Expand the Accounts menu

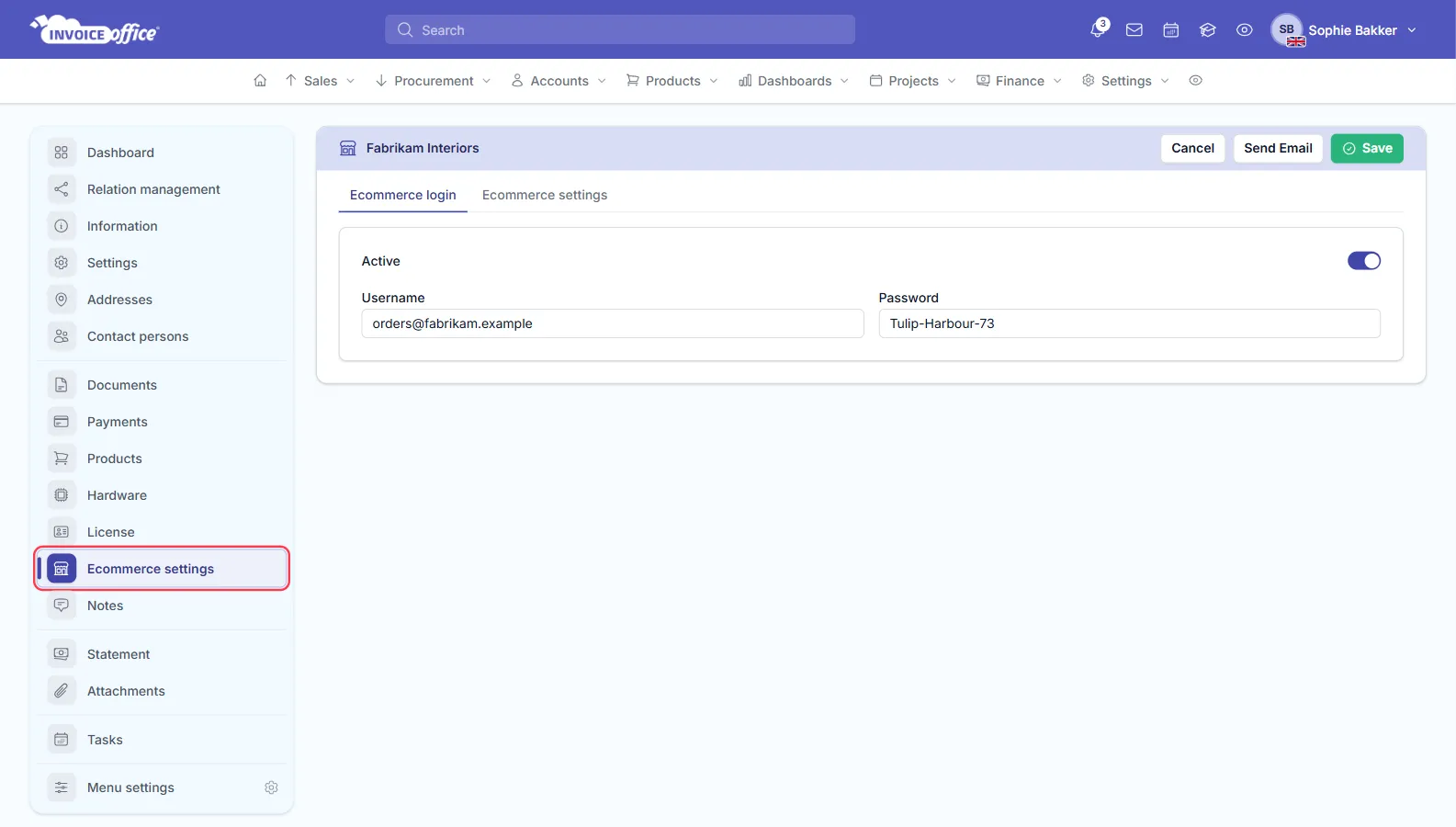point(559,81)
